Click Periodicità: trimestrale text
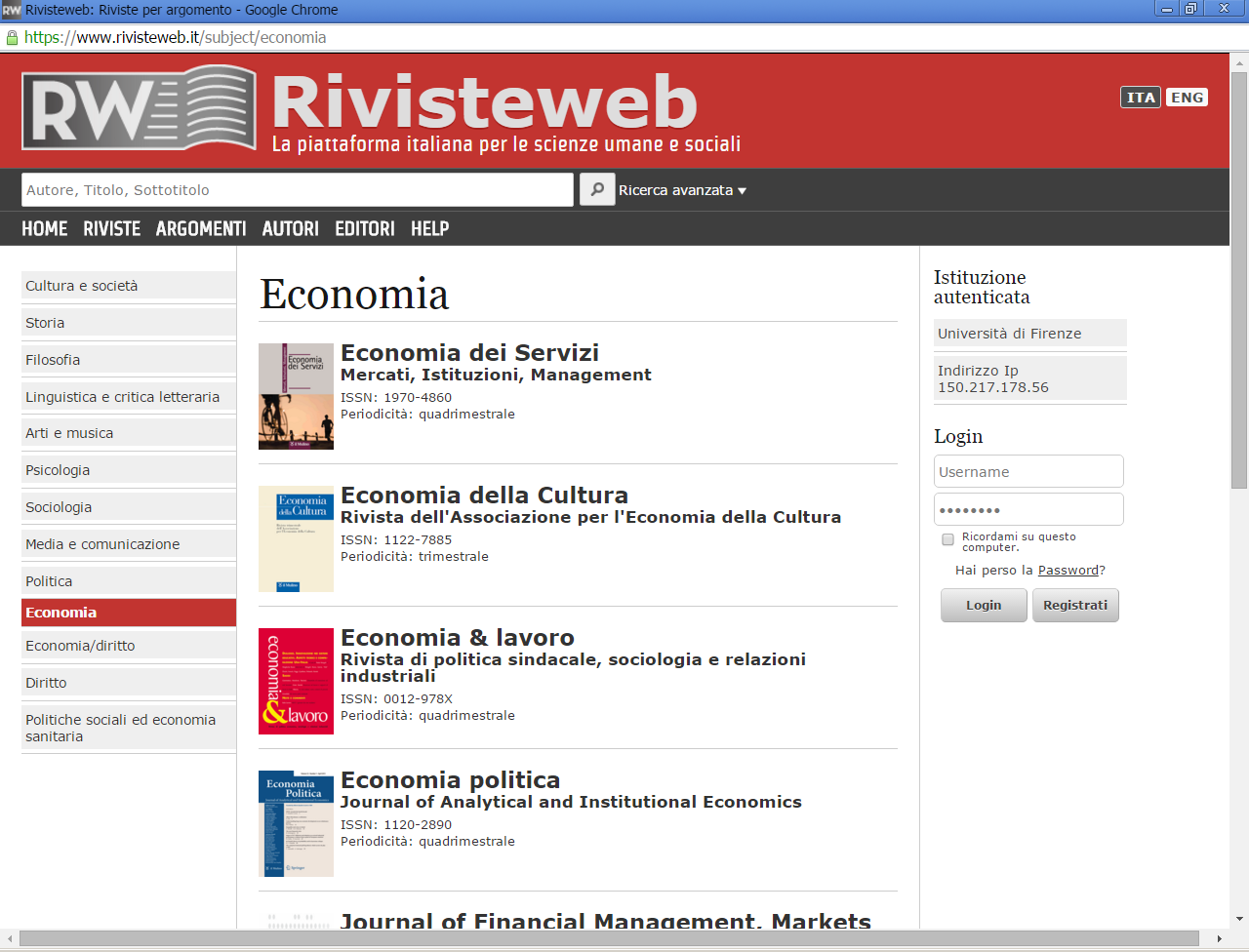Screen dimensions: 1249x952 pyautogui.click(x=415, y=557)
